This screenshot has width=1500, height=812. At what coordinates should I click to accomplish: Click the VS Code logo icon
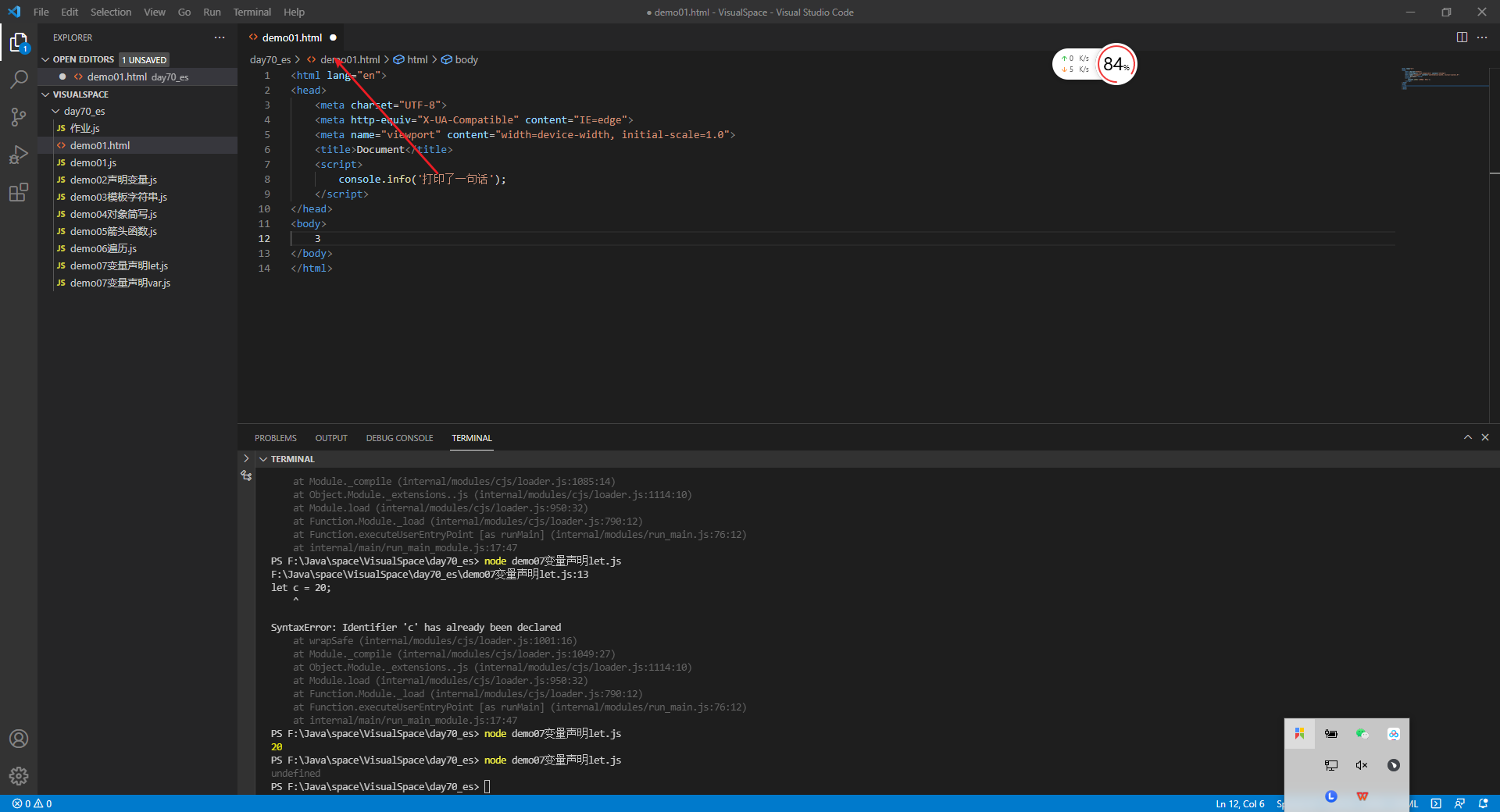(14, 12)
